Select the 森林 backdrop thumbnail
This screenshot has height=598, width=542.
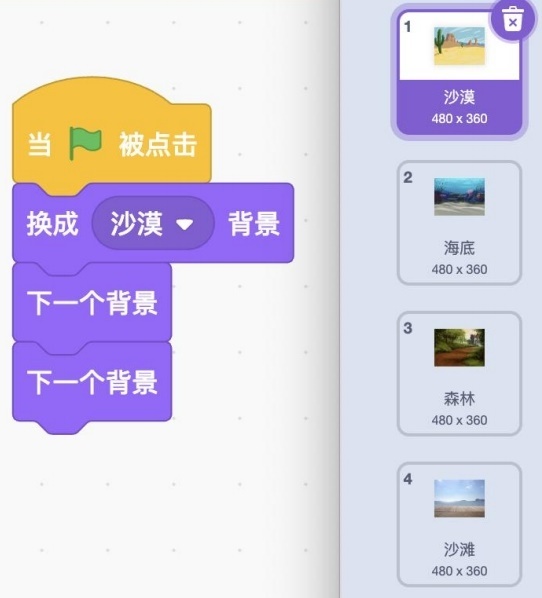460,373
